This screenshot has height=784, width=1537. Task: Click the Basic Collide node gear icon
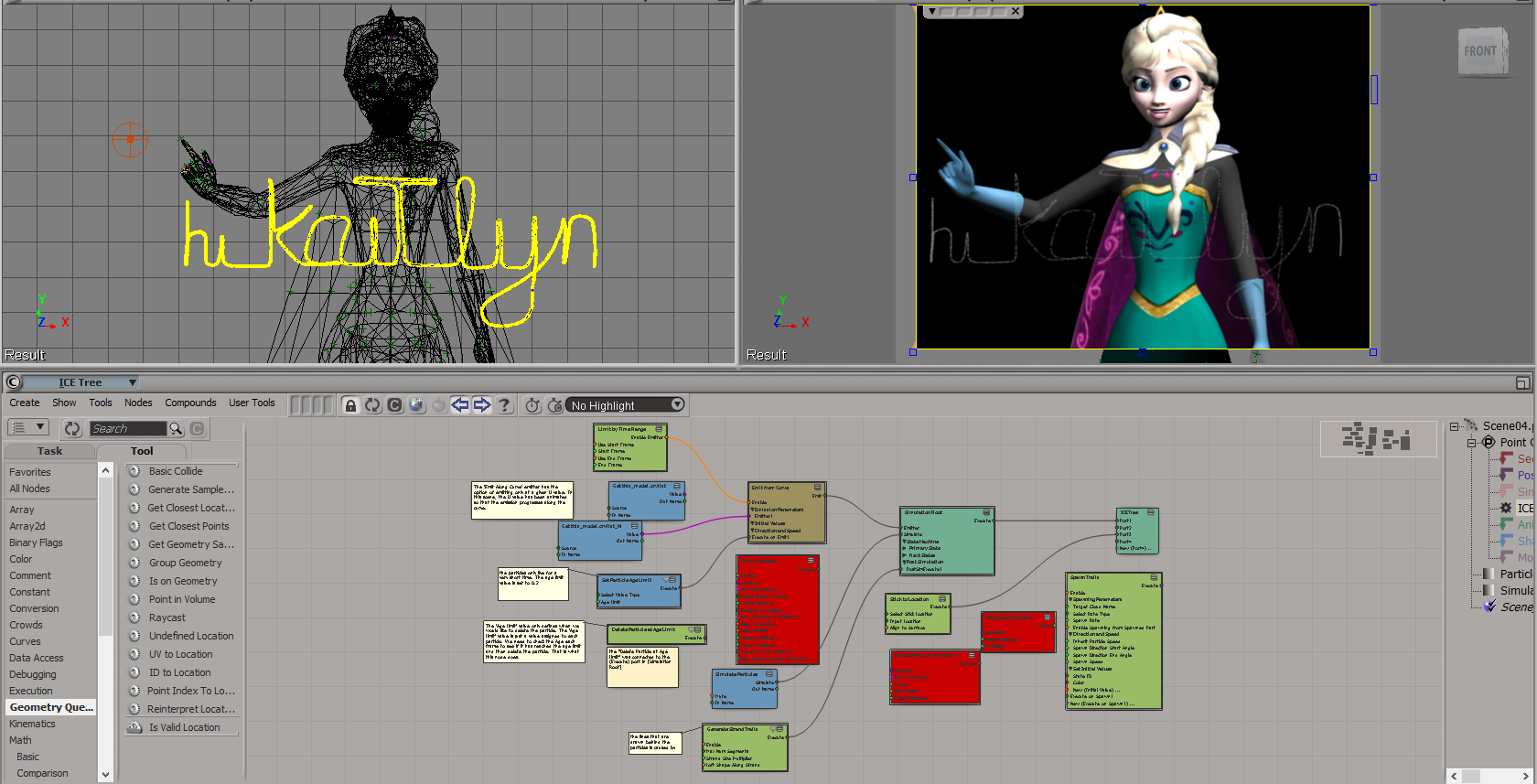pyautogui.click(x=134, y=471)
